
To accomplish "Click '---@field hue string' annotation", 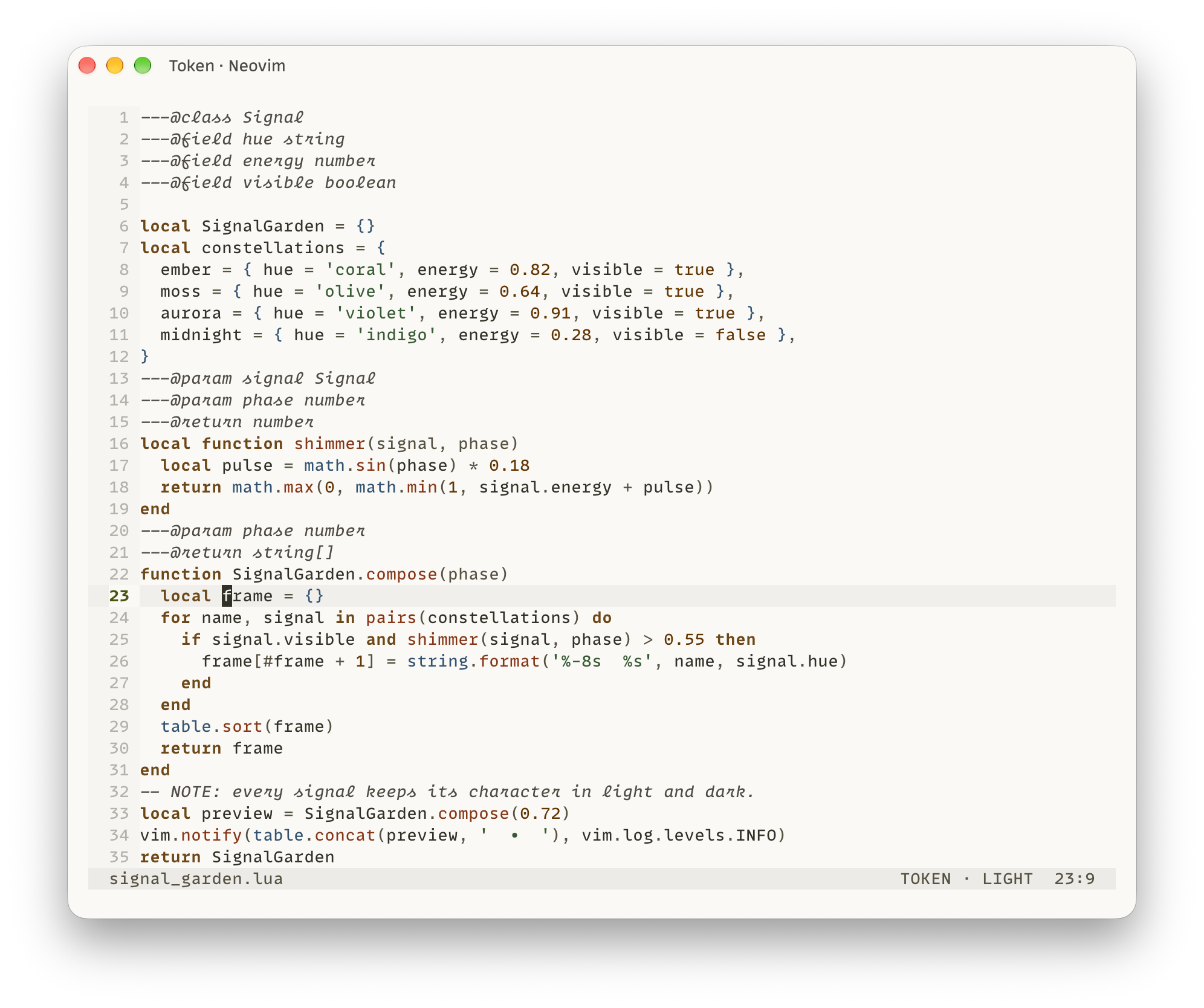I will tap(242, 139).
